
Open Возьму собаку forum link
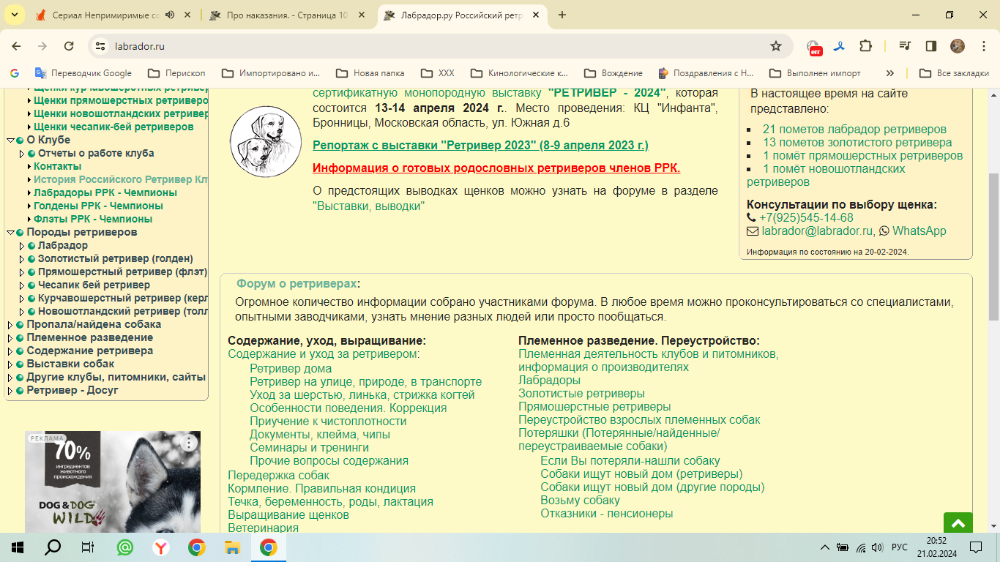[x=580, y=500]
